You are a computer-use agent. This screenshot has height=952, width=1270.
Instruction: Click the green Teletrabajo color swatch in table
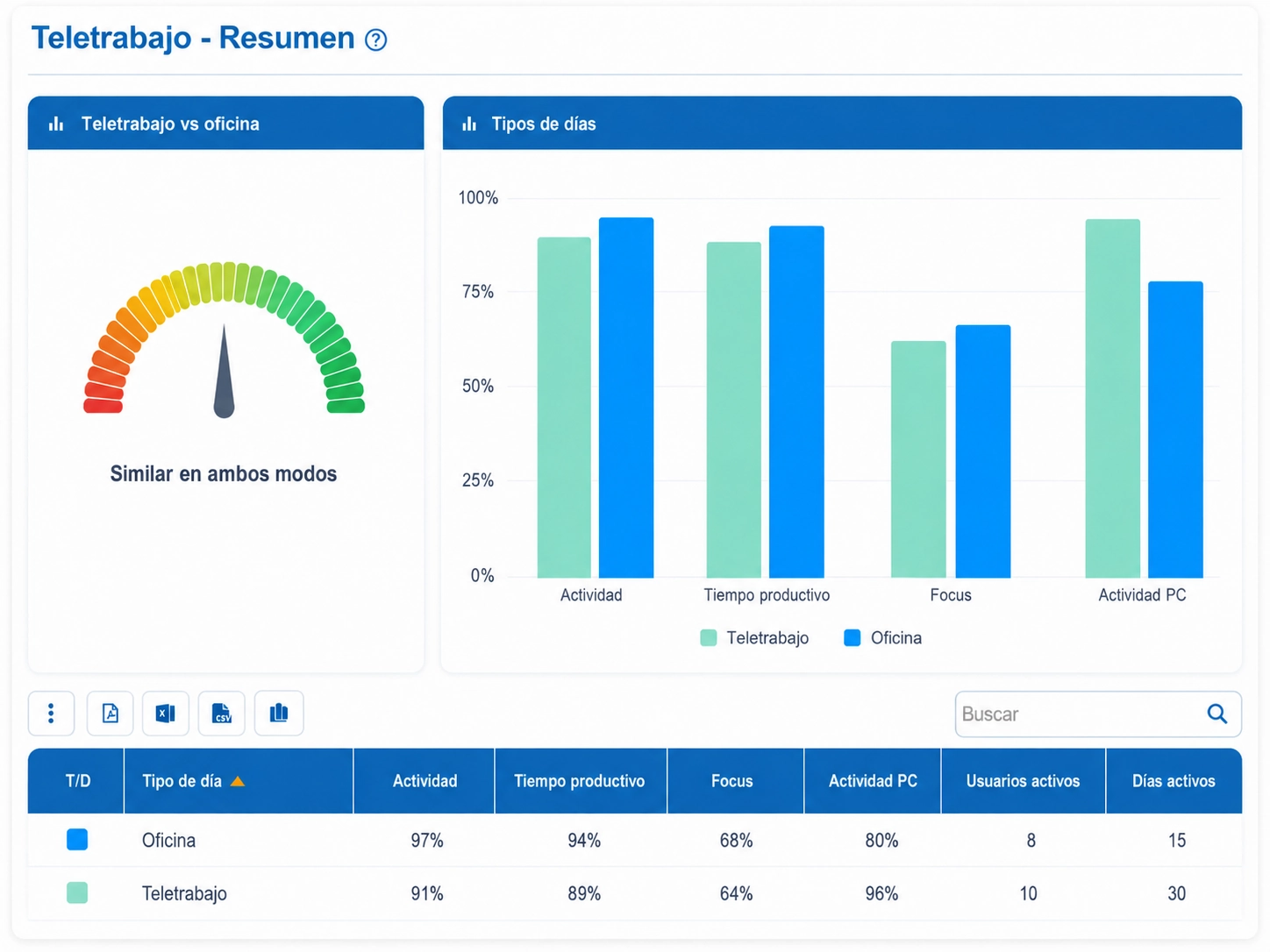[x=77, y=893]
